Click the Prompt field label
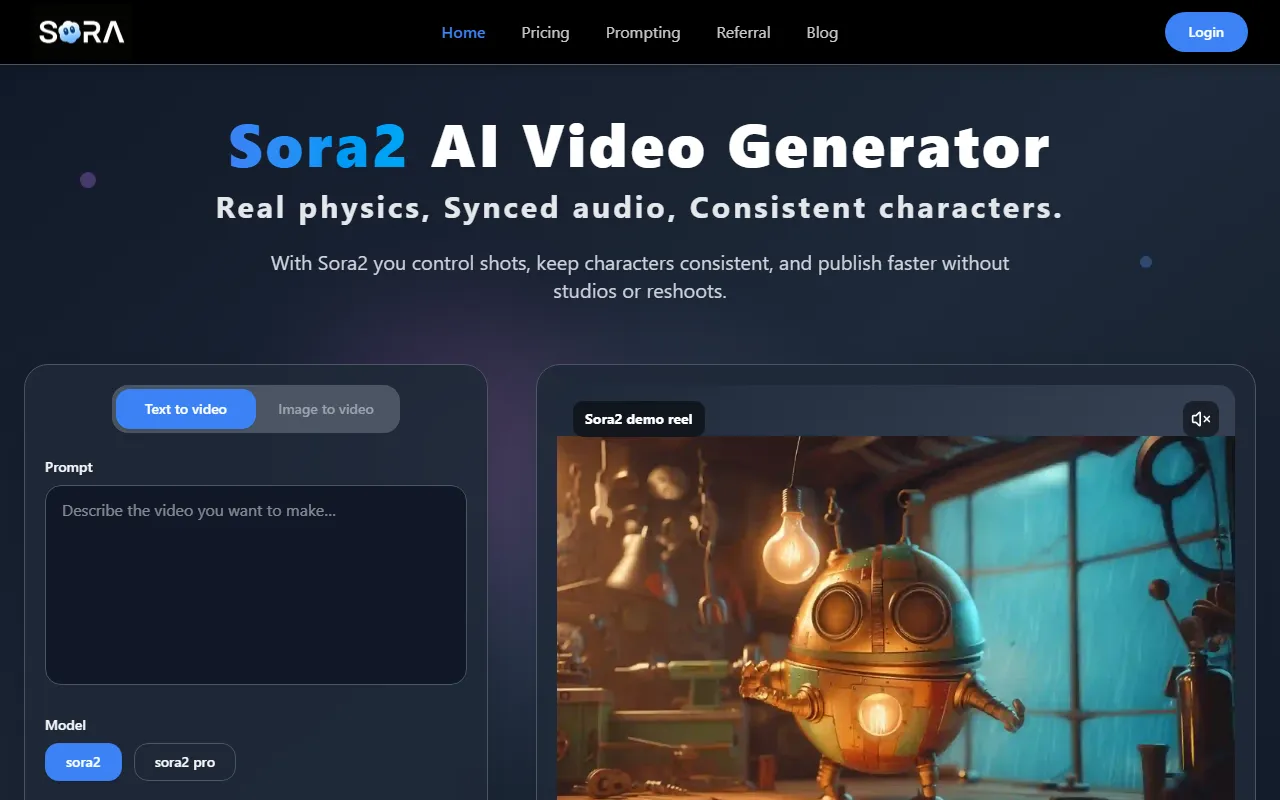Viewport: 1280px width, 800px height. 69,467
